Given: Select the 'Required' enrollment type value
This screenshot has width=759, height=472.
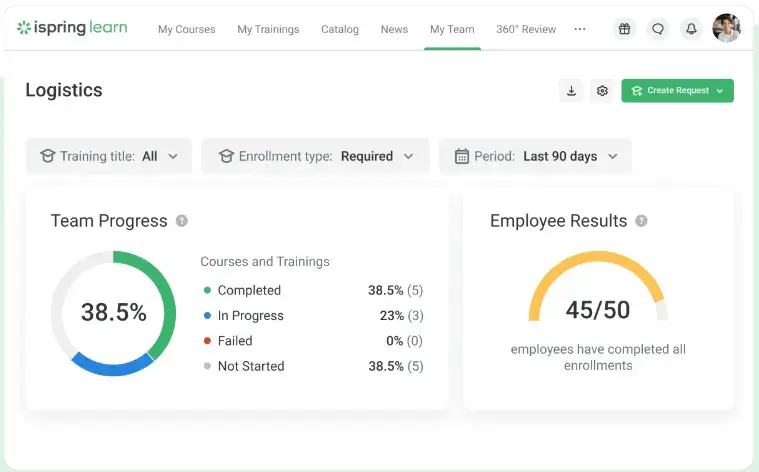Looking at the screenshot, I should tap(367, 156).
